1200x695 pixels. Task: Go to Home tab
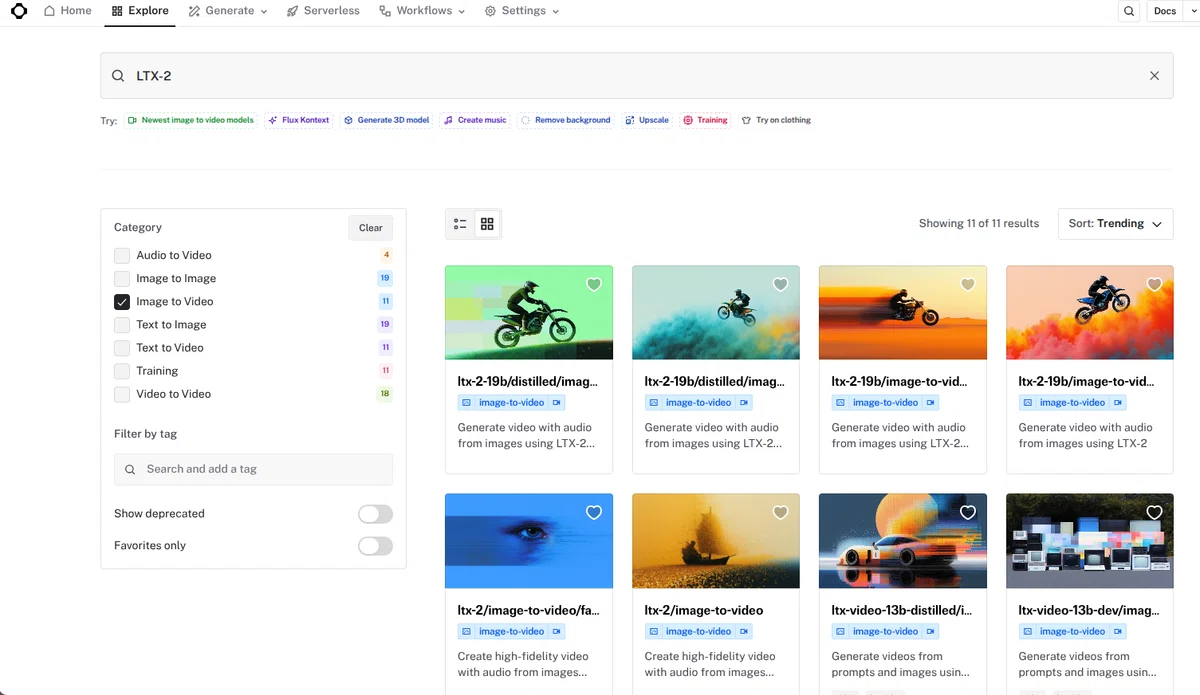(x=67, y=11)
